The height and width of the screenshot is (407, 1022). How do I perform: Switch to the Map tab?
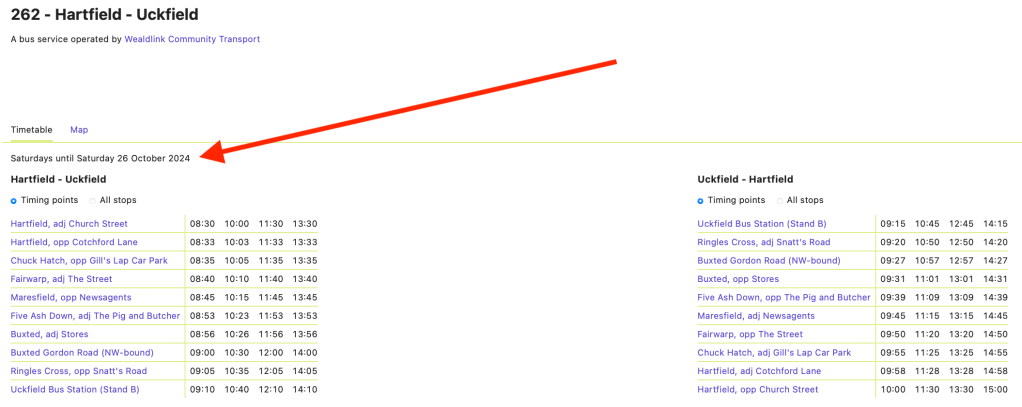tap(79, 130)
